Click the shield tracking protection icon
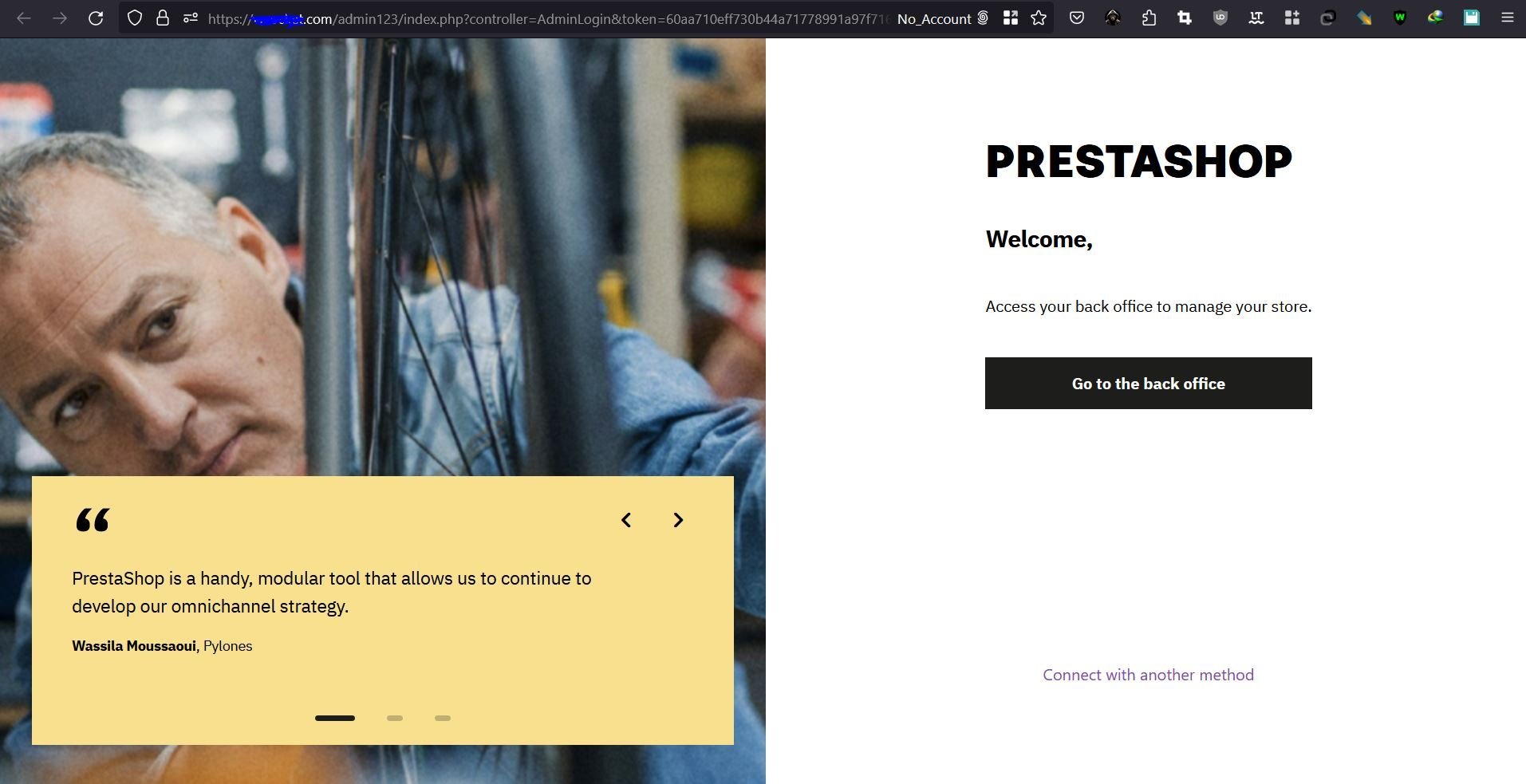Image resolution: width=1526 pixels, height=784 pixels. (x=135, y=18)
